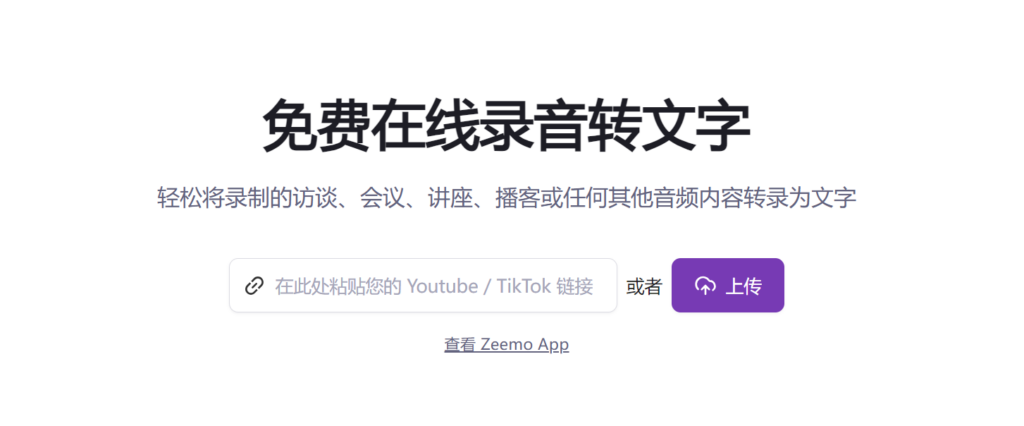Viewport: 1024px width, 426px height.
Task: Click the 链接 word ending the placeholder
Action: click(575, 286)
